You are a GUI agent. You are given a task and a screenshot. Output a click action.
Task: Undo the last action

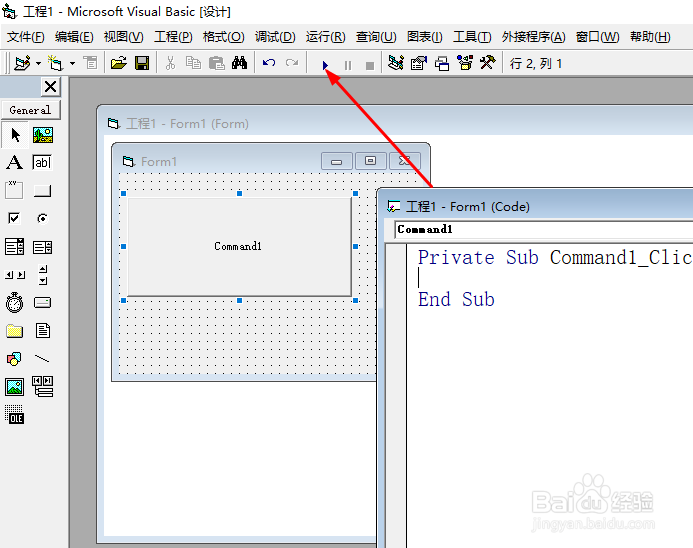tap(269, 64)
